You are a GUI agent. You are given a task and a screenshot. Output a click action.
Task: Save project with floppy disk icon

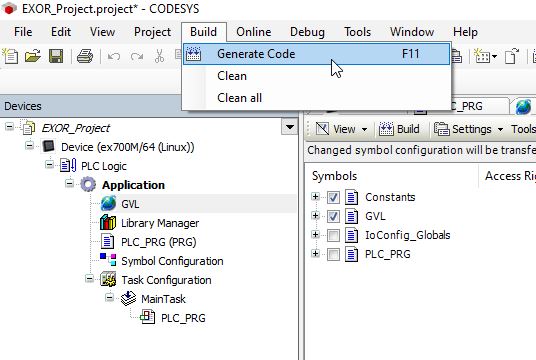point(56,56)
